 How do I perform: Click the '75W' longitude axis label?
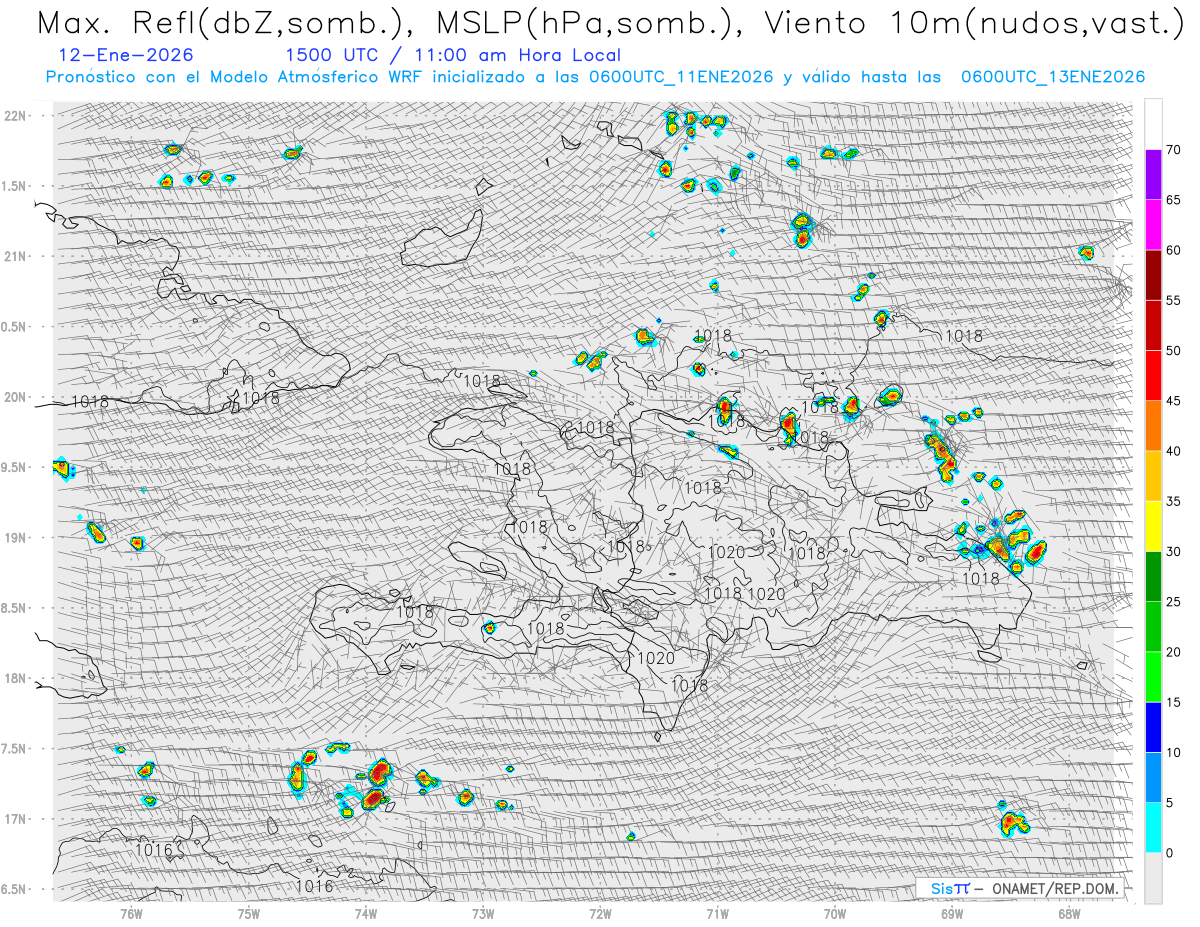click(248, 914)
